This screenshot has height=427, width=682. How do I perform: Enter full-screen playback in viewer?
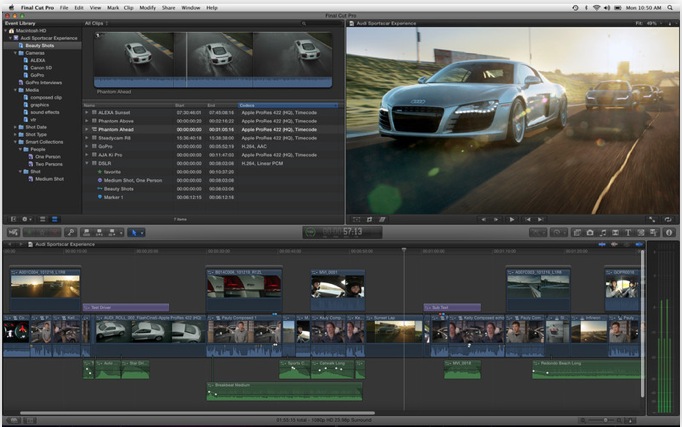[652, 220]
